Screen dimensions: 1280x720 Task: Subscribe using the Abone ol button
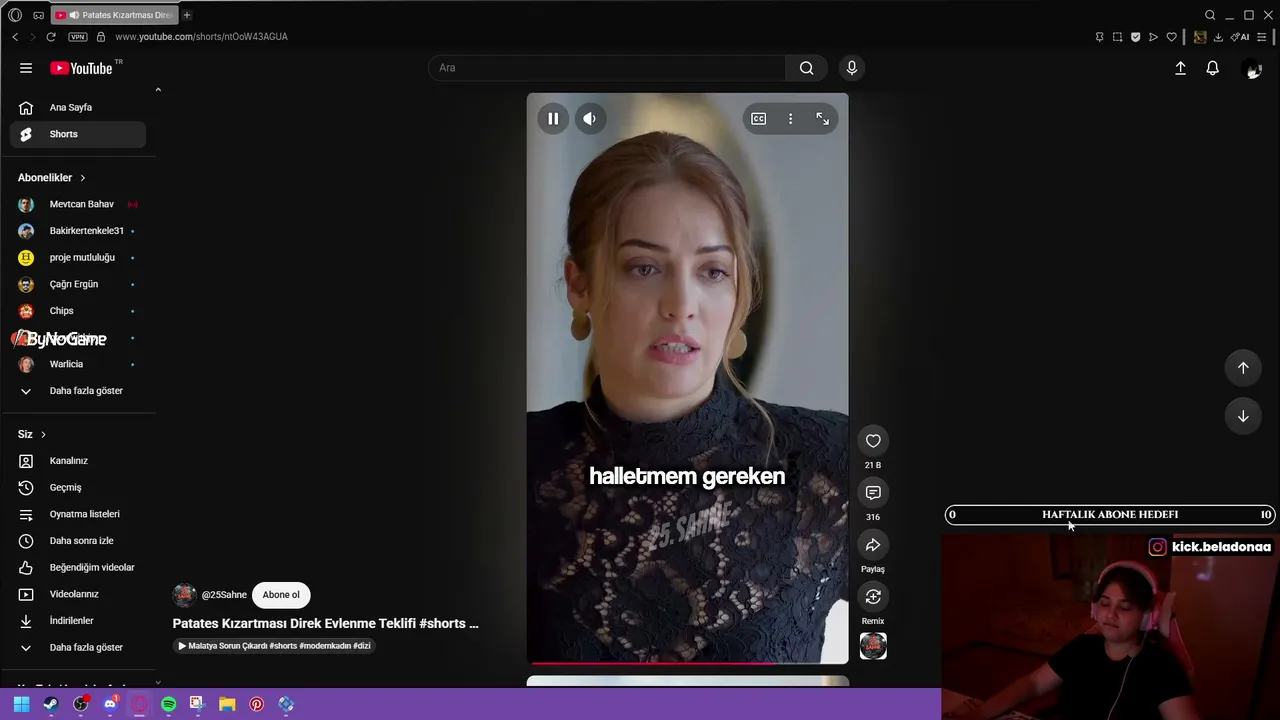pos(281,595)
